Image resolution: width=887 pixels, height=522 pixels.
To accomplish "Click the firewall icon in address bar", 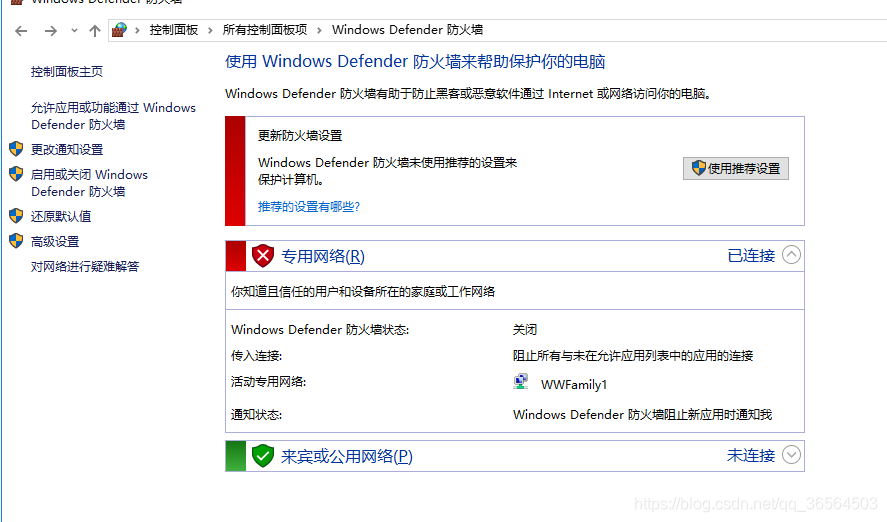I will click(119, 30).
